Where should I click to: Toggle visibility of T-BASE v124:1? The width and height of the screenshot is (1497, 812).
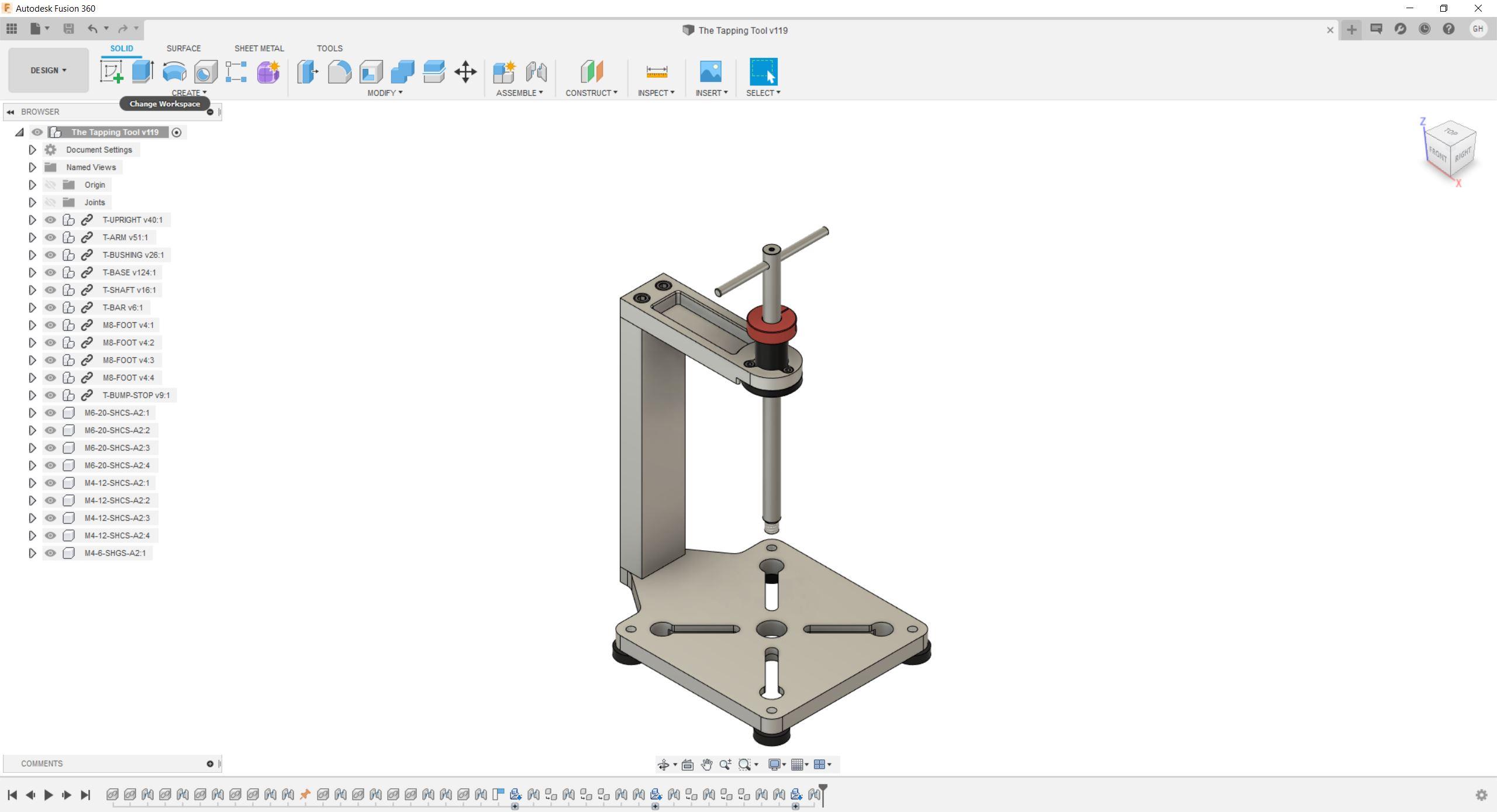click(x=50, y=272)
